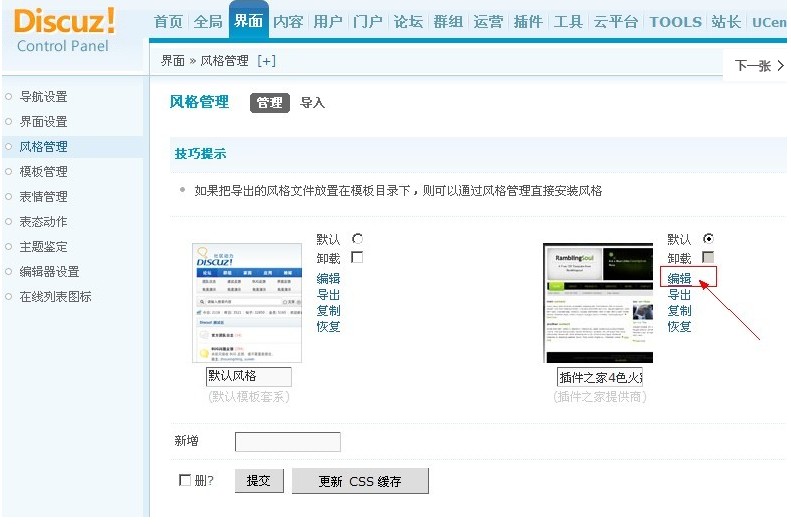Click 导出 link for 插件之家 style
791x524 pixels.
point(680,295)
